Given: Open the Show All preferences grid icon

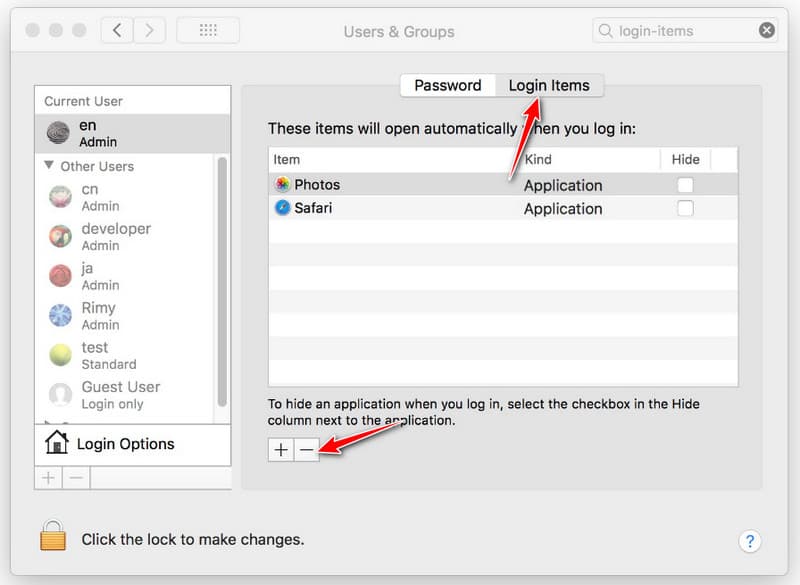Looking at the screenshot, I should [208, 30].
